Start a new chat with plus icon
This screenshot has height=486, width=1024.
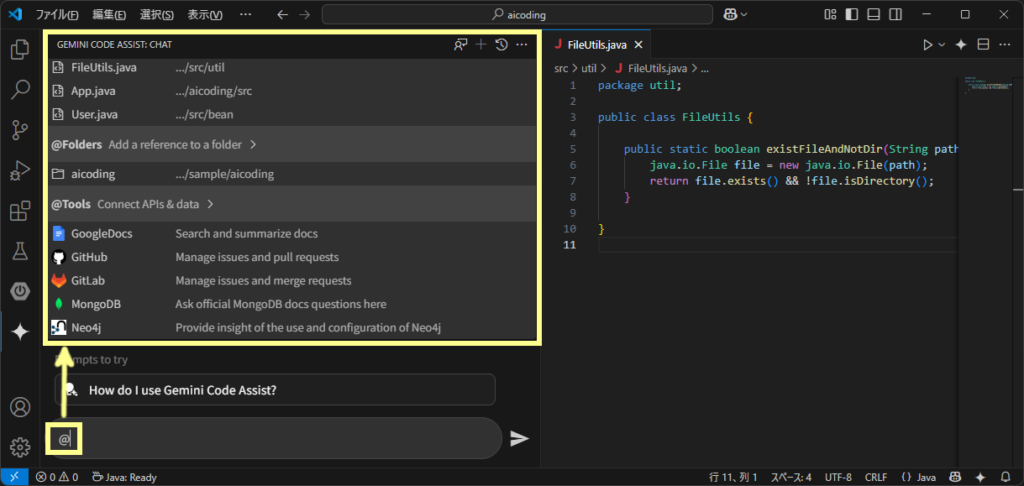coord(481,44)
